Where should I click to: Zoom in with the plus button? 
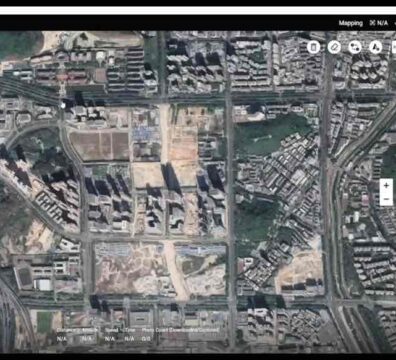[x=386, y=185]
